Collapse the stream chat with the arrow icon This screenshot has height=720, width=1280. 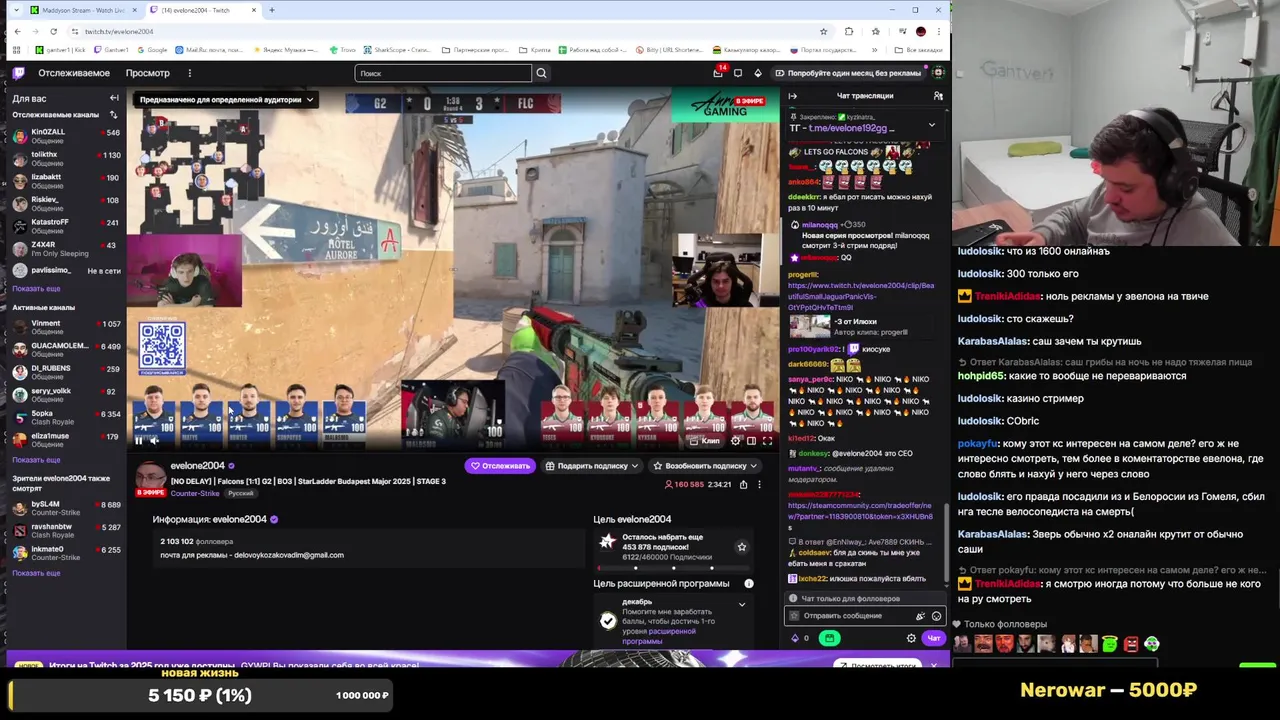pos(793,96)
